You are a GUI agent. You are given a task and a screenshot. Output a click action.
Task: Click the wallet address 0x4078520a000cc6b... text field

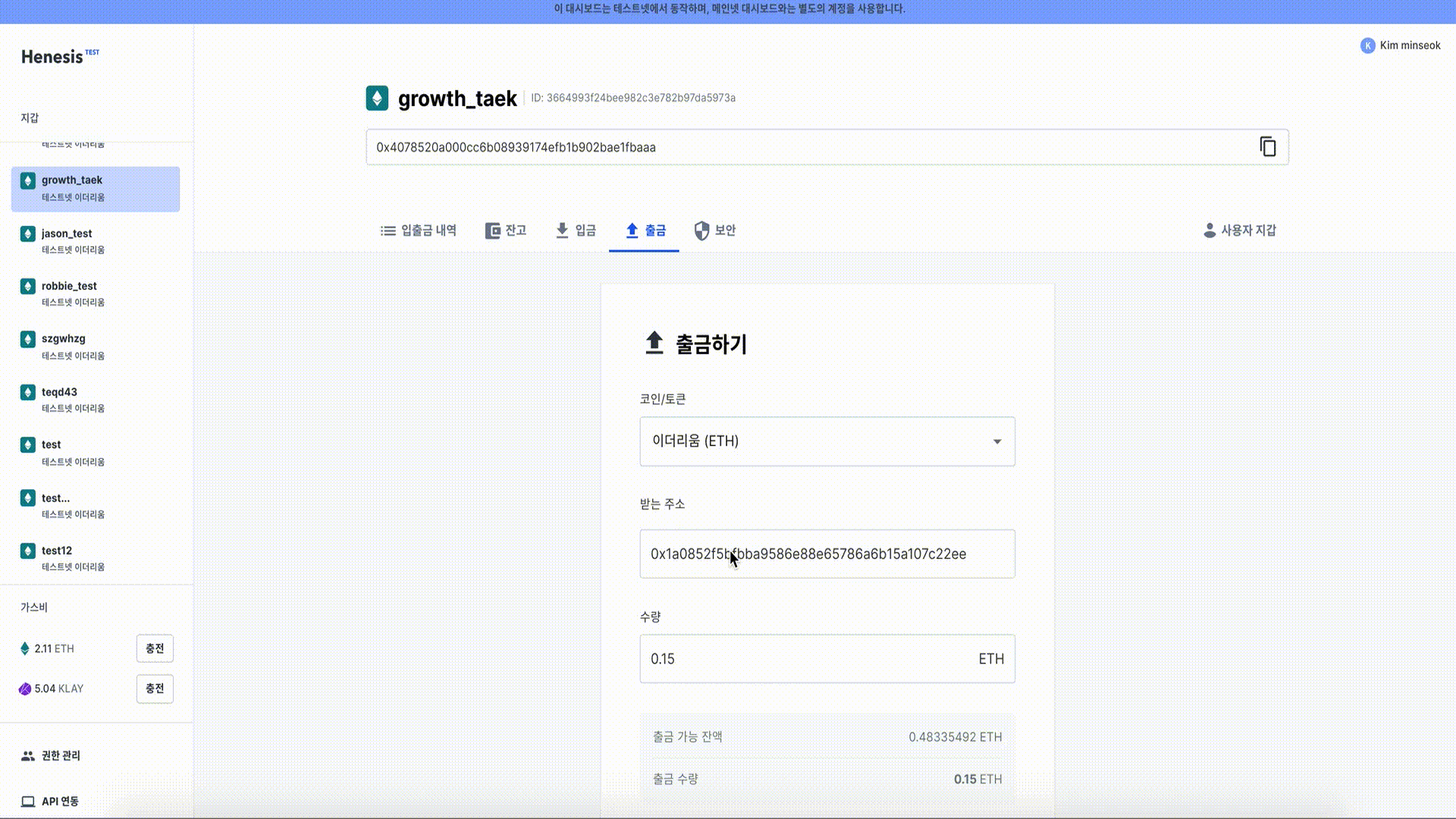(x=827, y=147)
